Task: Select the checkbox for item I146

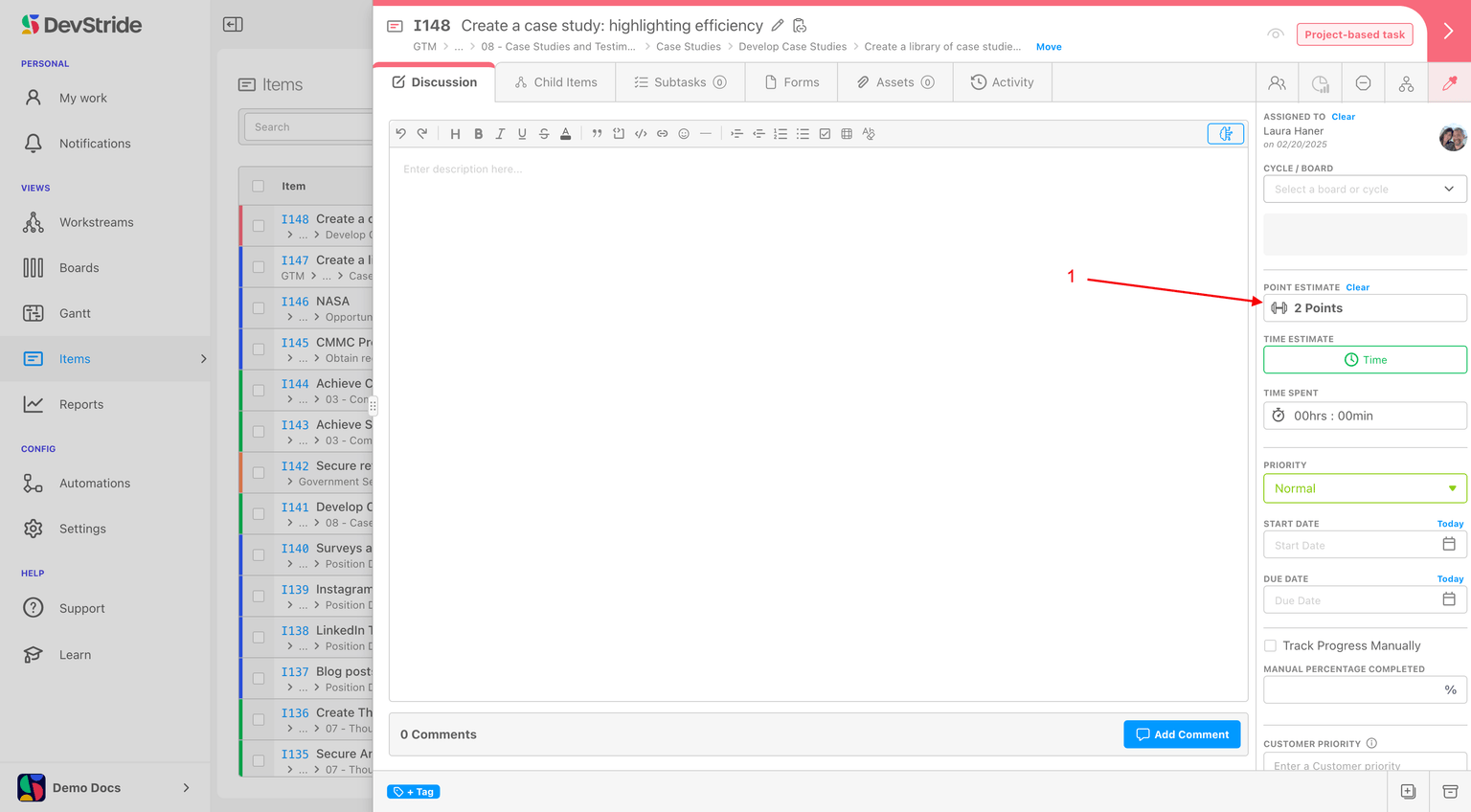Action: [259, 308]
